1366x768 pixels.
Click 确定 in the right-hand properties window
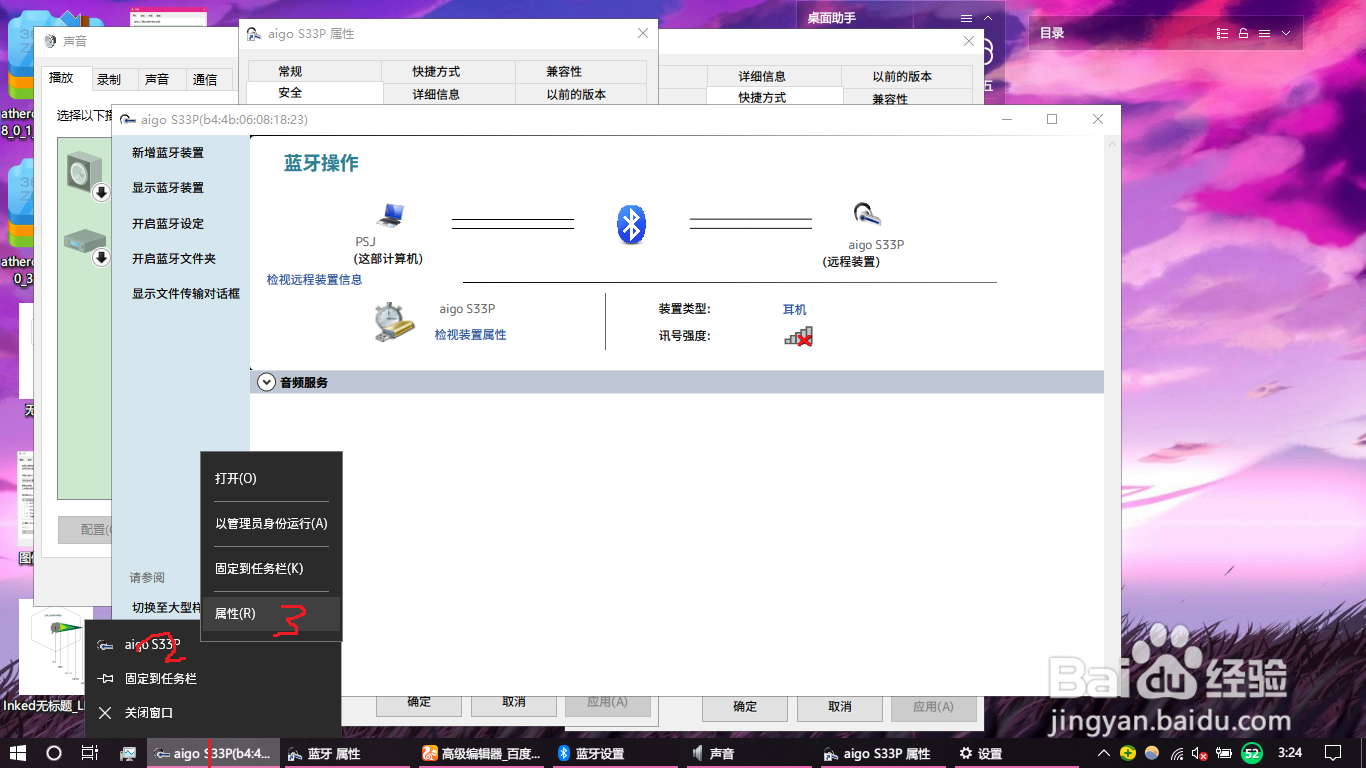(745, 706)
